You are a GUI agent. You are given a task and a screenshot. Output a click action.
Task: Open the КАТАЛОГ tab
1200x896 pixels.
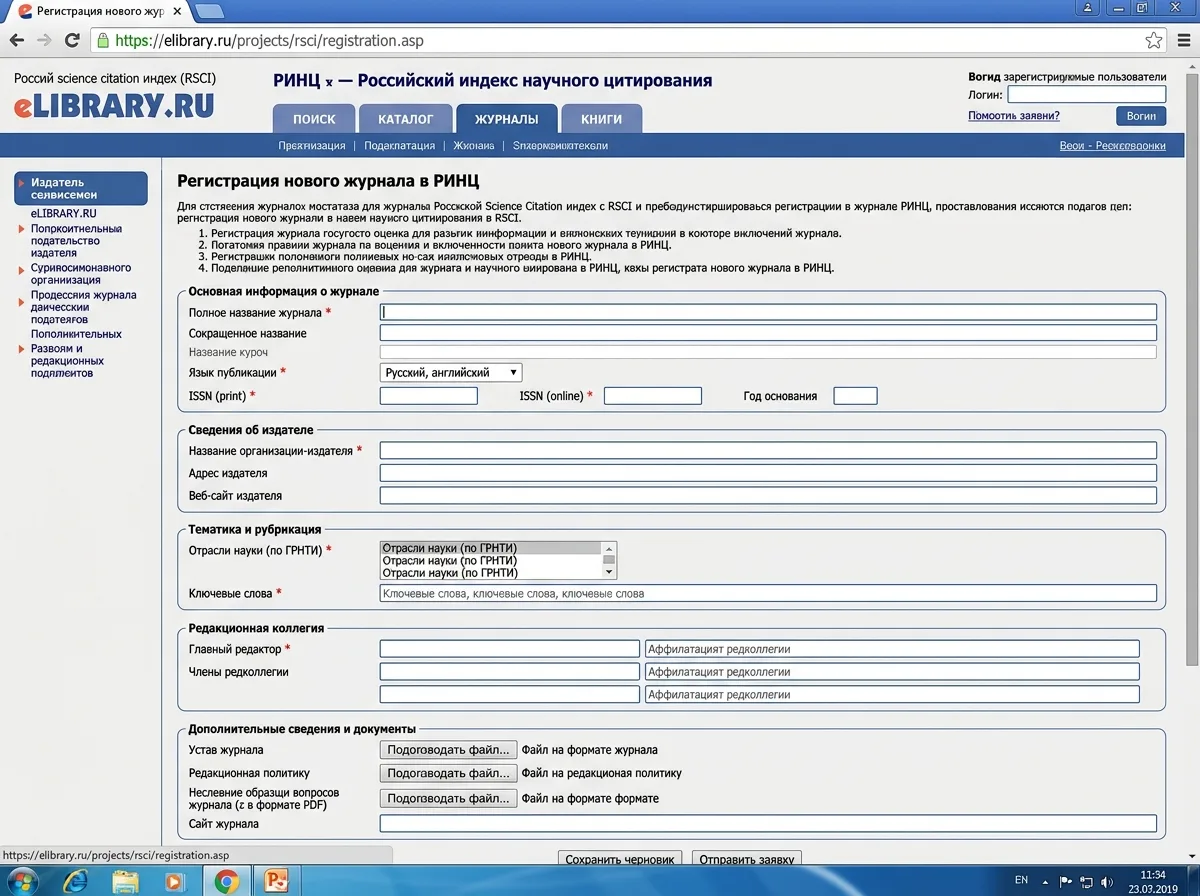(406, 119)
